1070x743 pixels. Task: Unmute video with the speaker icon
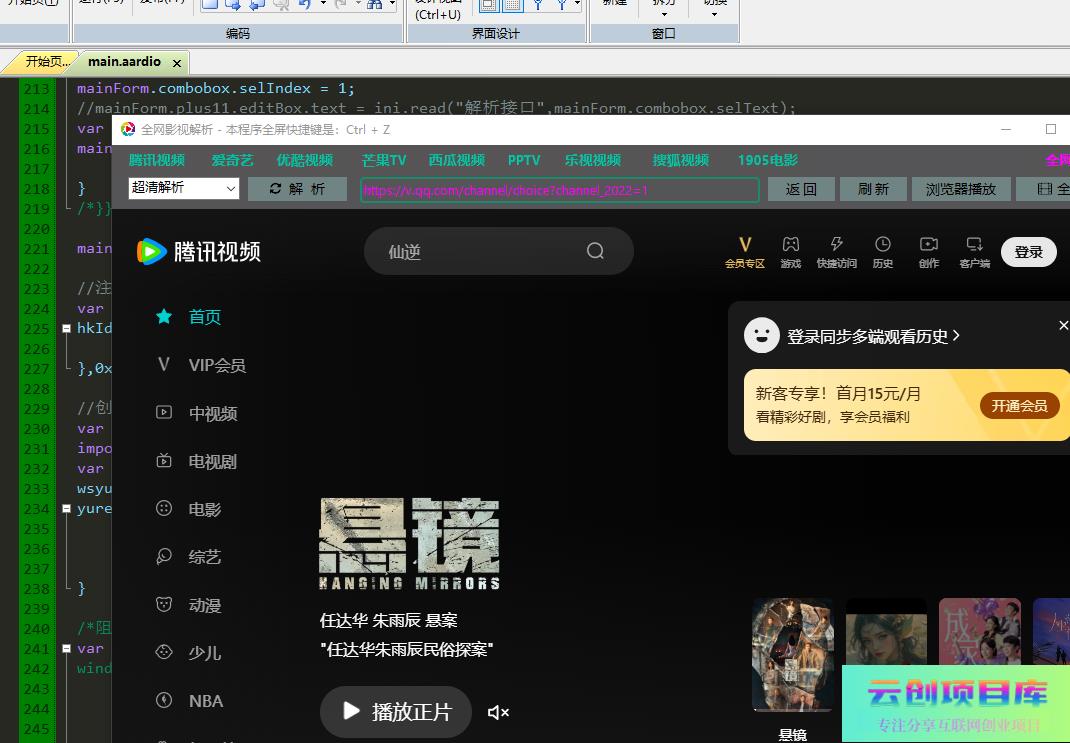tap(498, 712)
